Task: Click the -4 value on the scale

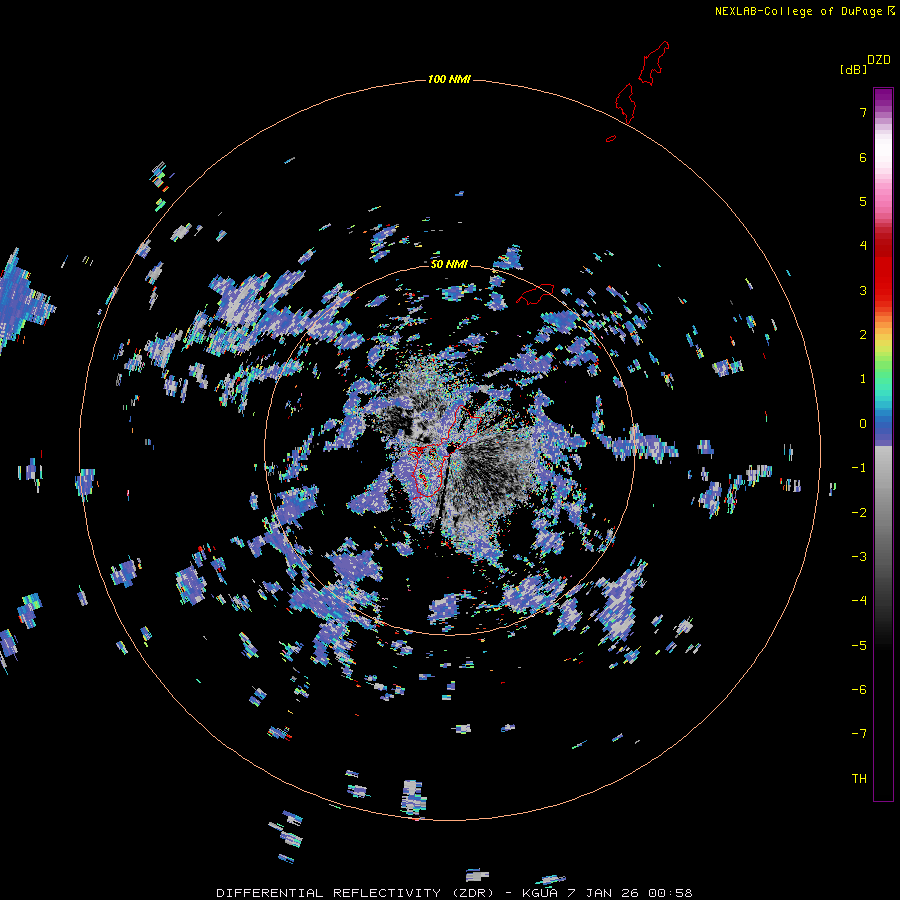Action: 859,601
